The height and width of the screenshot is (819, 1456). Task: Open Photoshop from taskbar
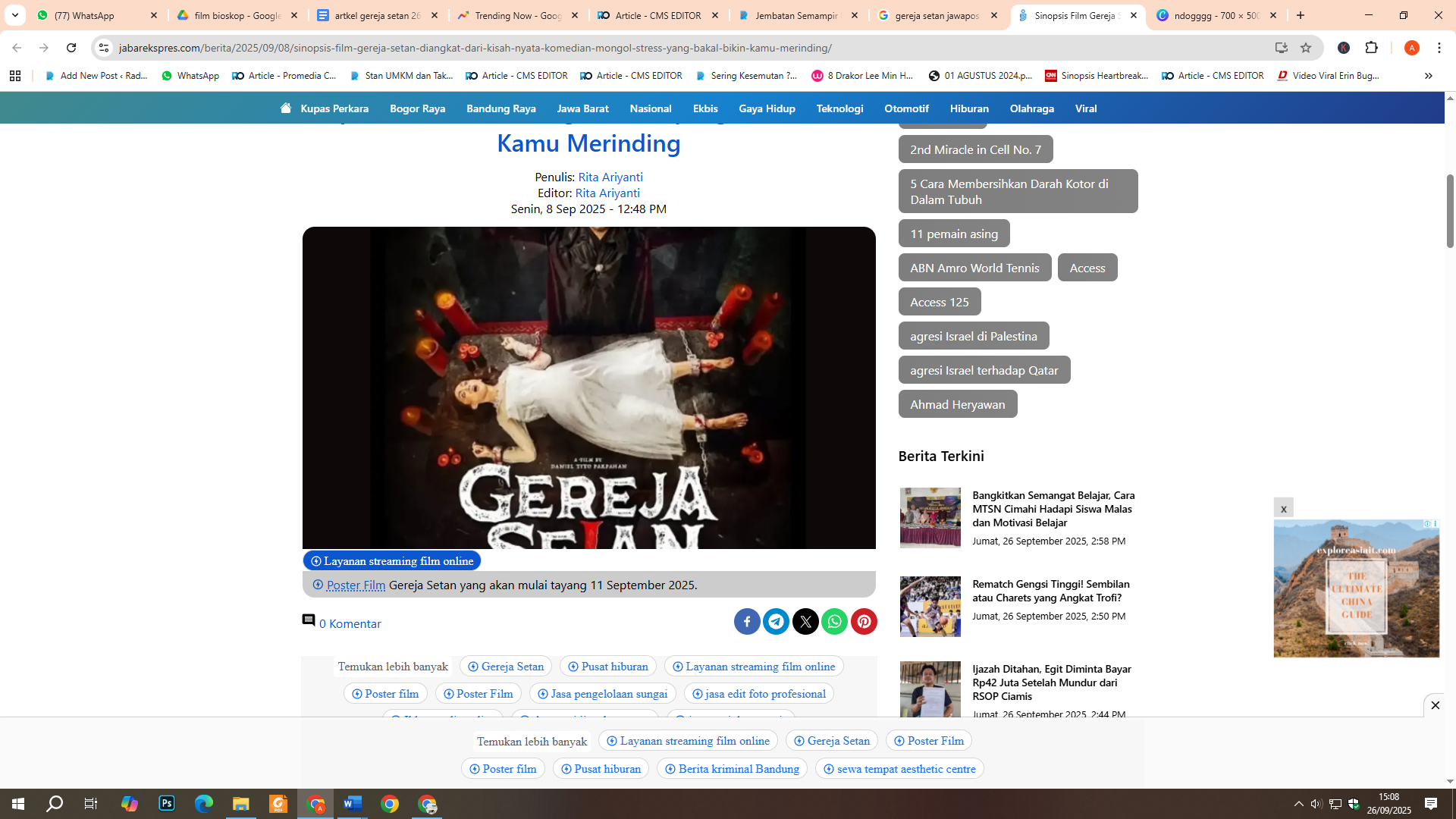pos(167,804)
